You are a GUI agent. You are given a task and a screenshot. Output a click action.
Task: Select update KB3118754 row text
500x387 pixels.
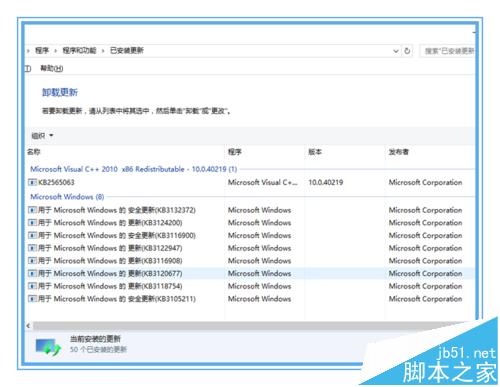pos(110,286)
